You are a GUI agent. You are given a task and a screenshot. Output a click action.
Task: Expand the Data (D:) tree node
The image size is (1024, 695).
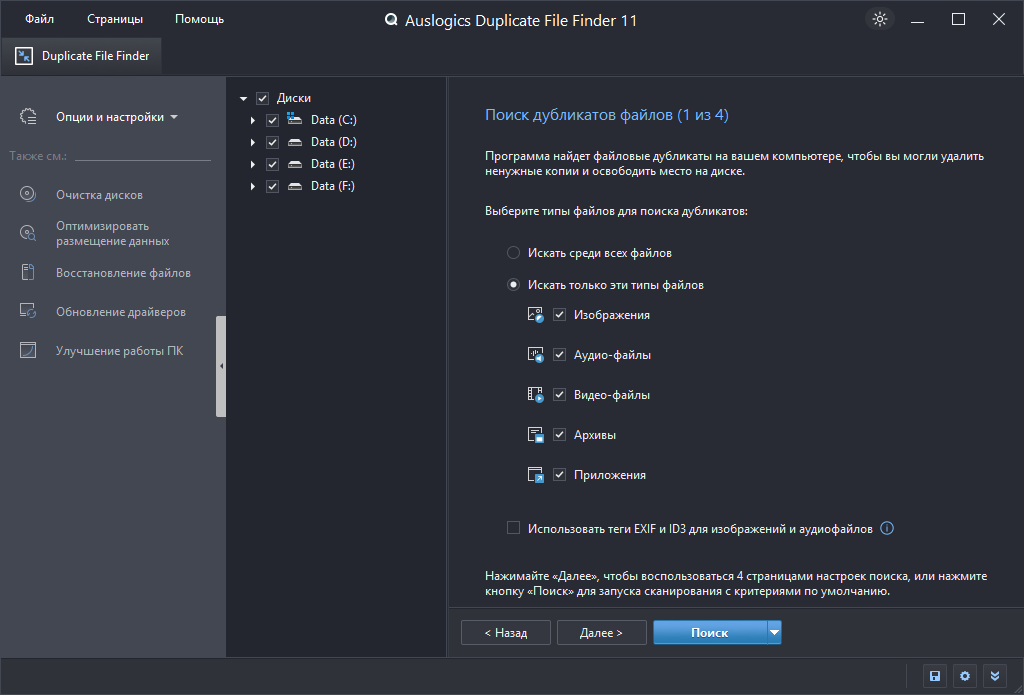click(x=253, y=142)
